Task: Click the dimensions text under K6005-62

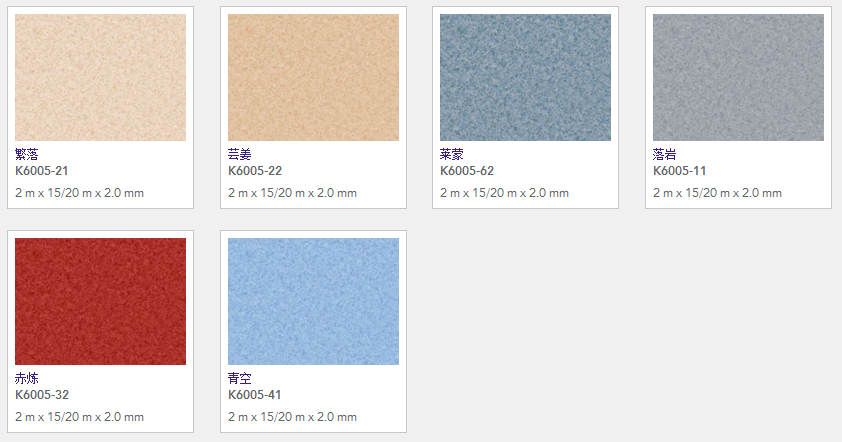Action: [x=504, y=193]
